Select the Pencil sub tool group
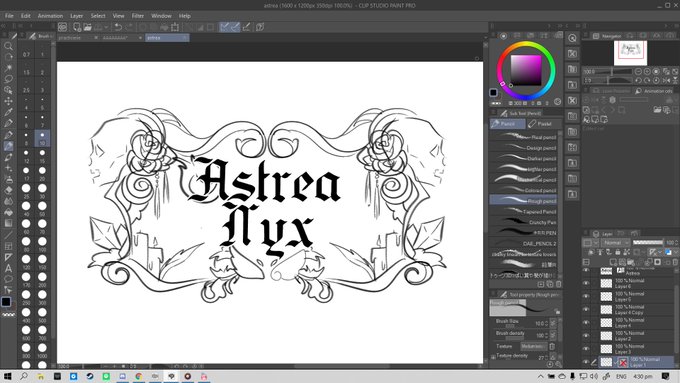 (507, 124)
